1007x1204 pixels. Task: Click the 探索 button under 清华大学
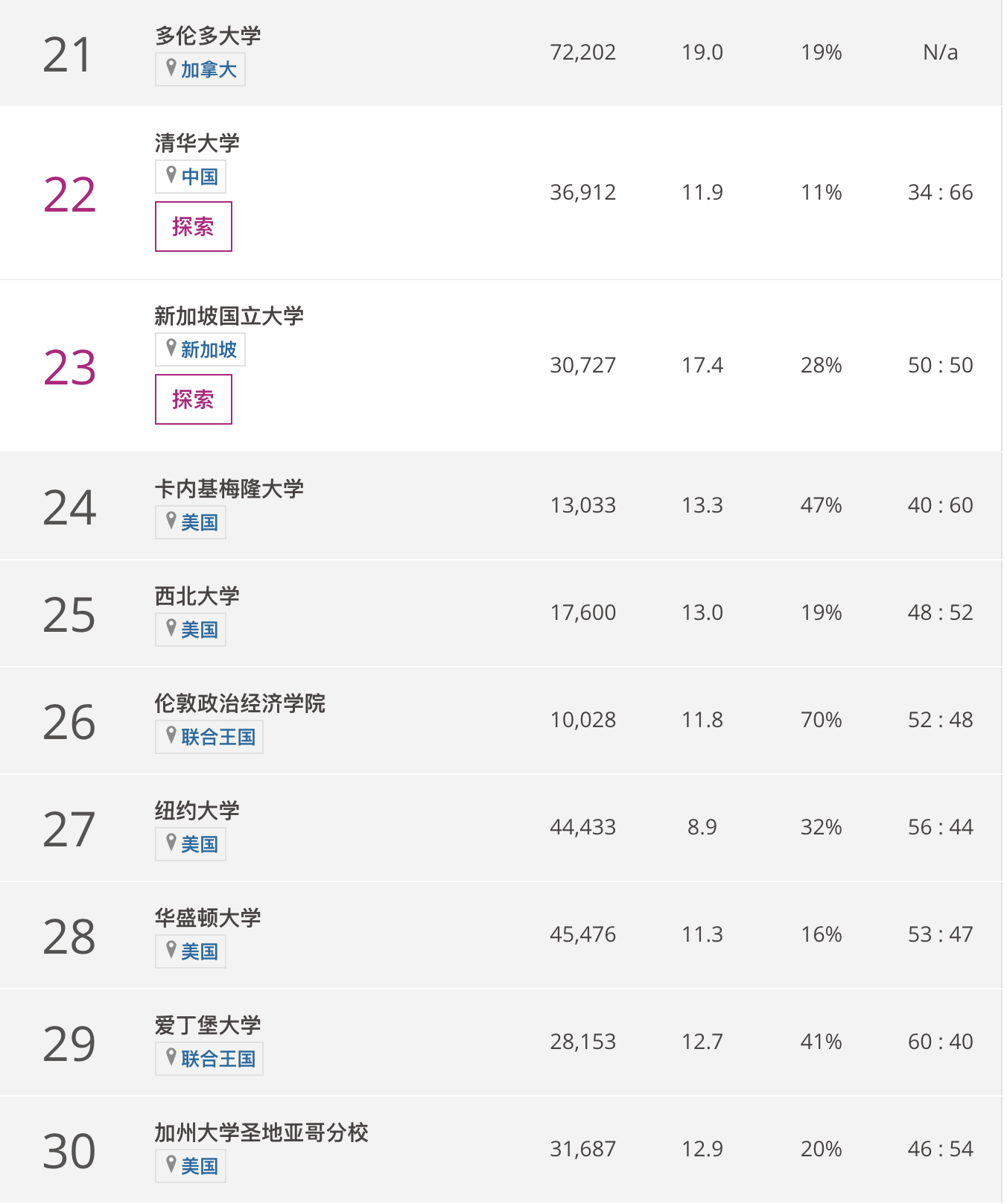(x=193, y=226)
